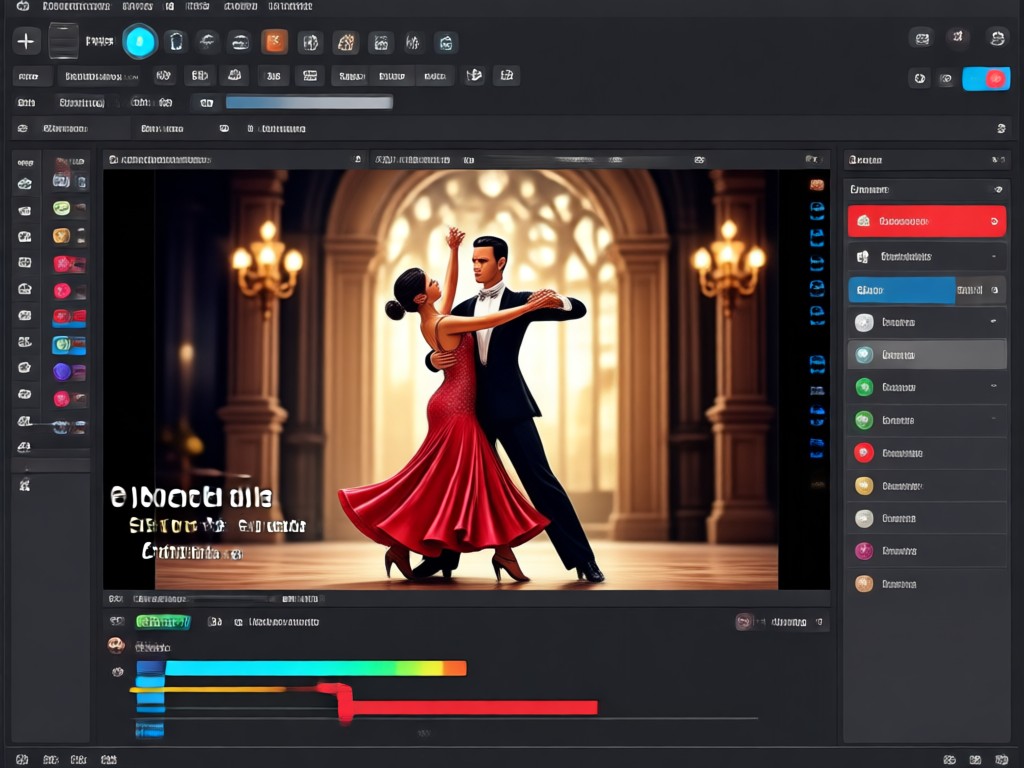Image resolution: width=1024 pixels, height=768 pixels.
Task: Click the yellow bar on the timeline track
Action: coord(208,689)
